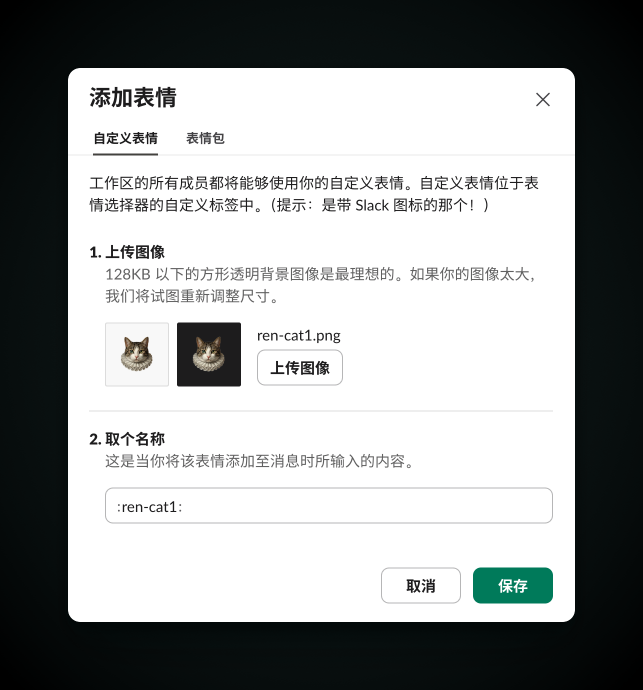Click the 上传图像 upload button
Viewport: 643px width, 690px height.
[x=300, y=367]
